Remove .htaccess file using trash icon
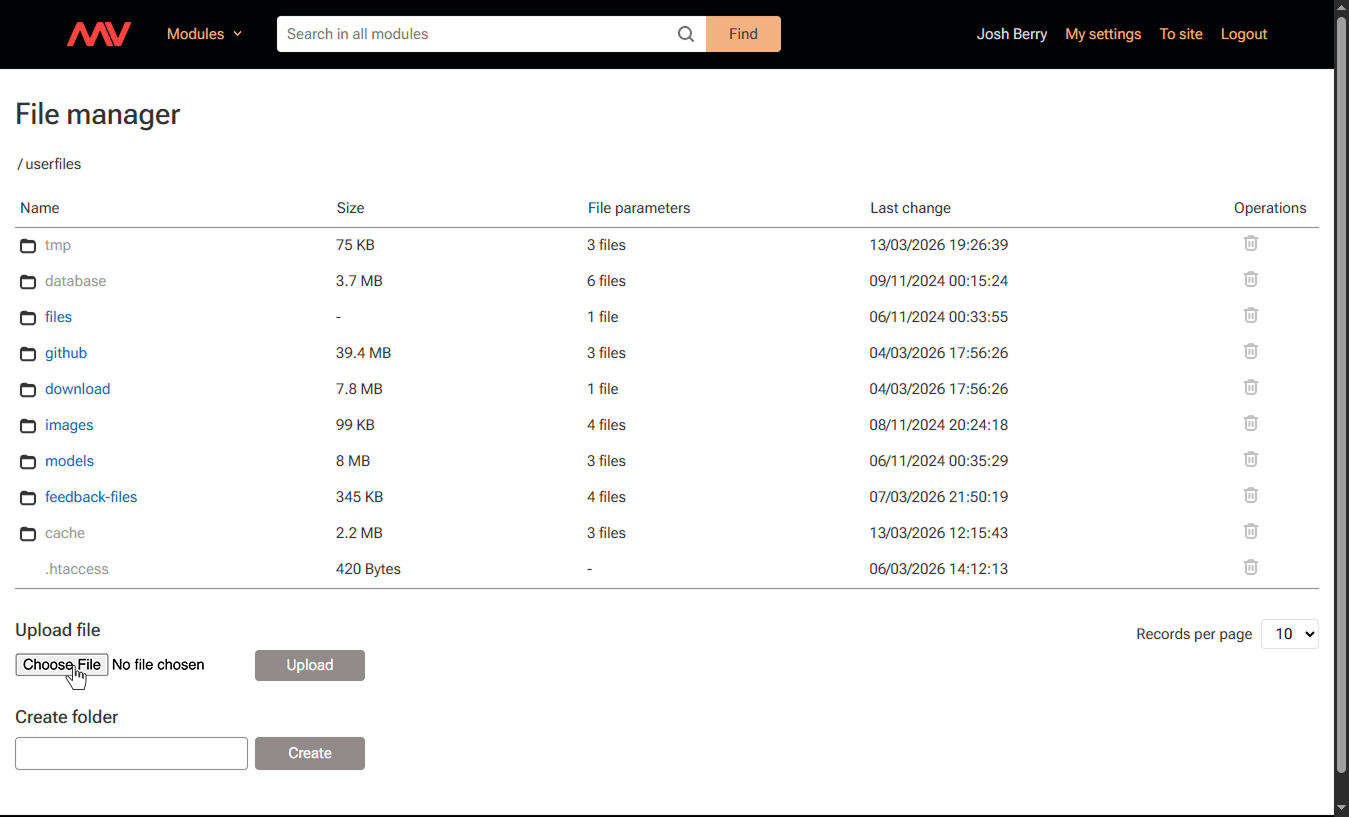The height and width of the screenshot is (817, 1349). click(1250, 567)
